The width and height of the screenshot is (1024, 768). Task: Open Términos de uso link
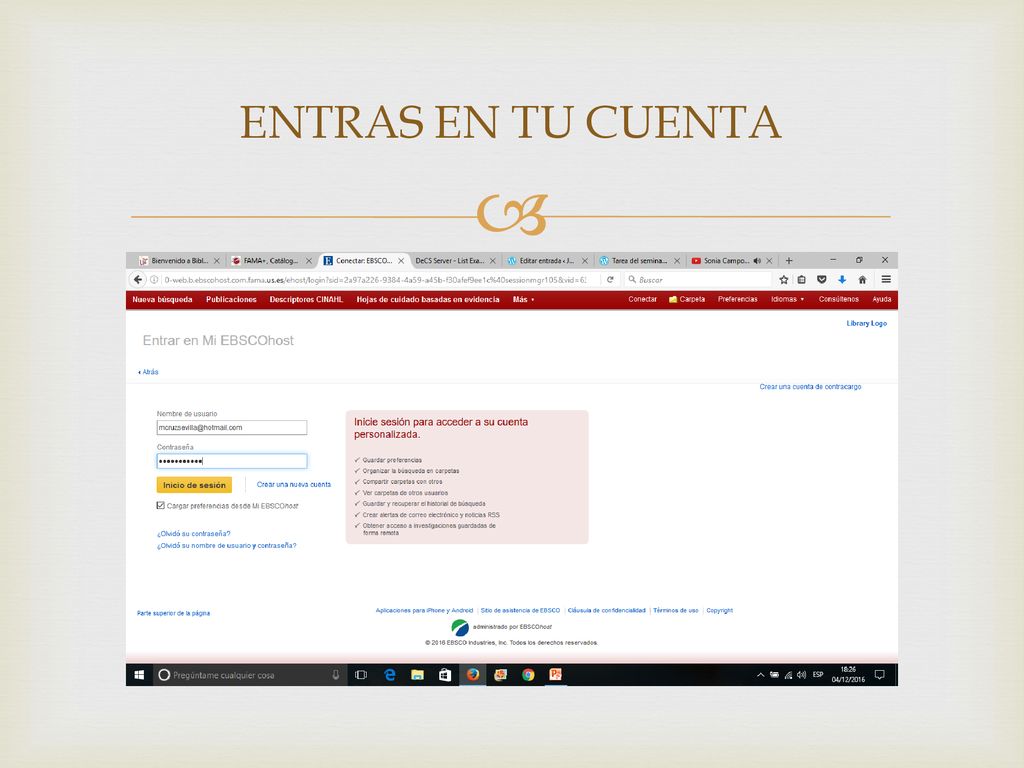(676, 611)
